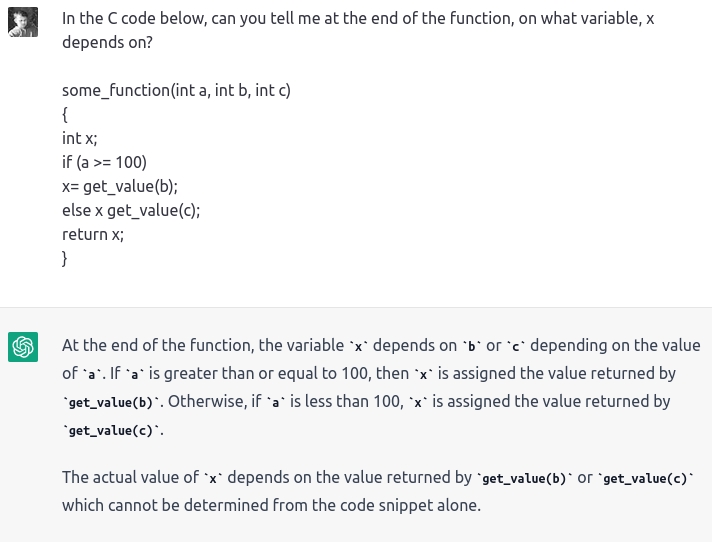The height and width of the screenshot is (542, 712).
Task: Click `get_value(b)` at start of third answer line
Action: point(112,403)
